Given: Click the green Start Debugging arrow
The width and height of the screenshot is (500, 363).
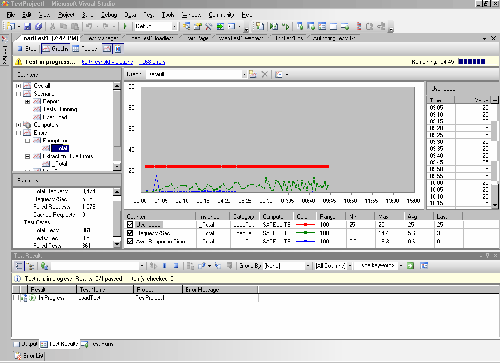Looking at the screenshot, I should pyautogui.click(x=125, y=26).
